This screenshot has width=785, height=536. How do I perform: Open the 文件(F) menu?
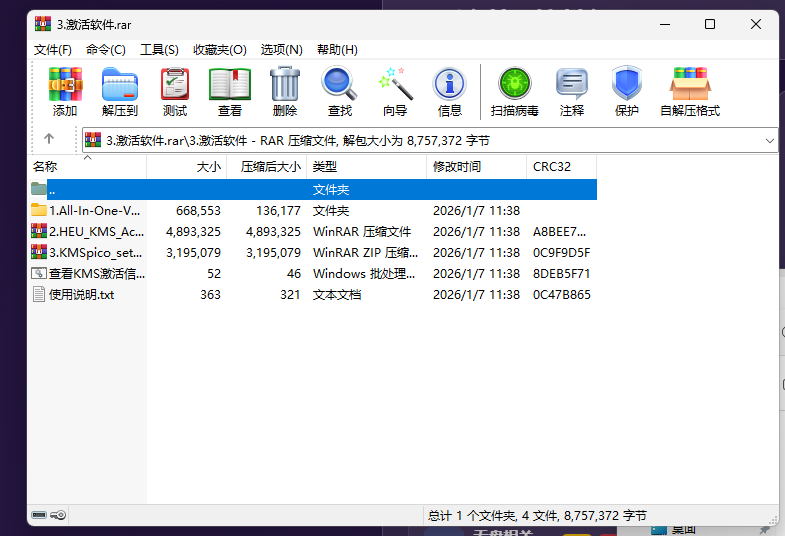[53, 50]
